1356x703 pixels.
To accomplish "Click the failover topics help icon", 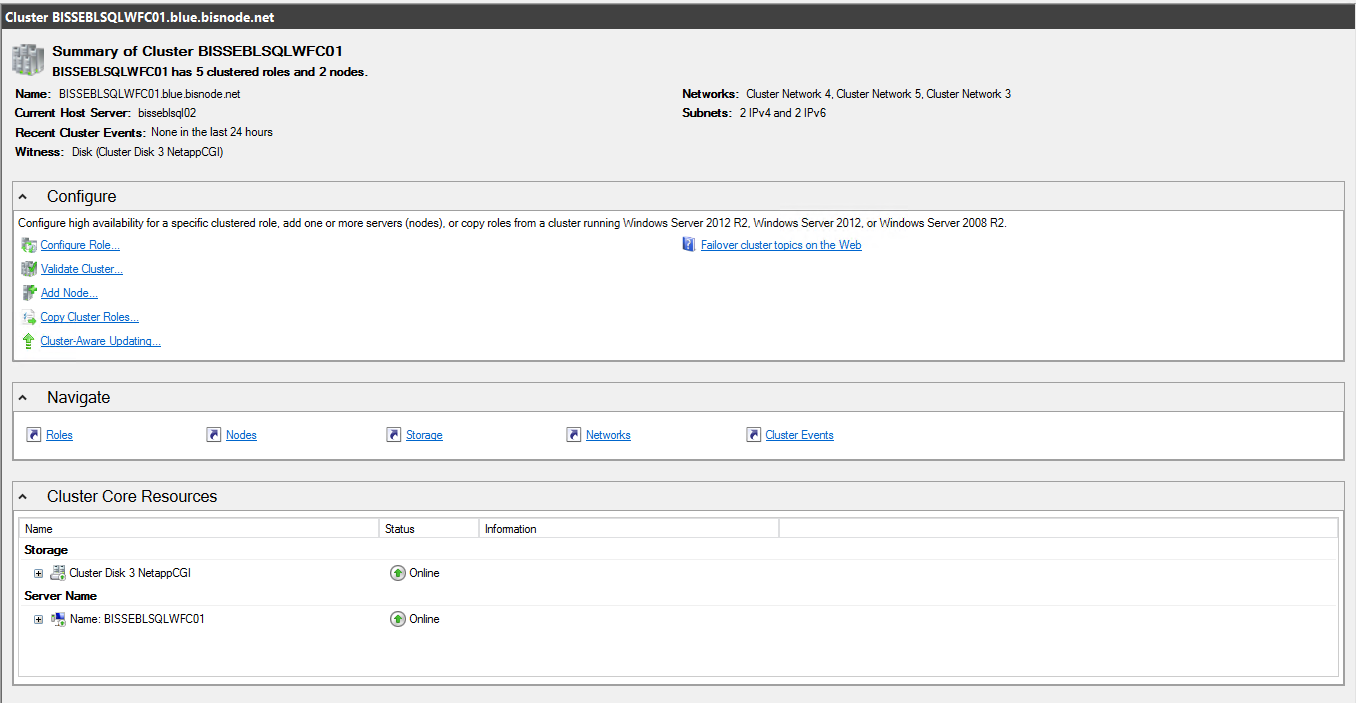I will [689, 245].
